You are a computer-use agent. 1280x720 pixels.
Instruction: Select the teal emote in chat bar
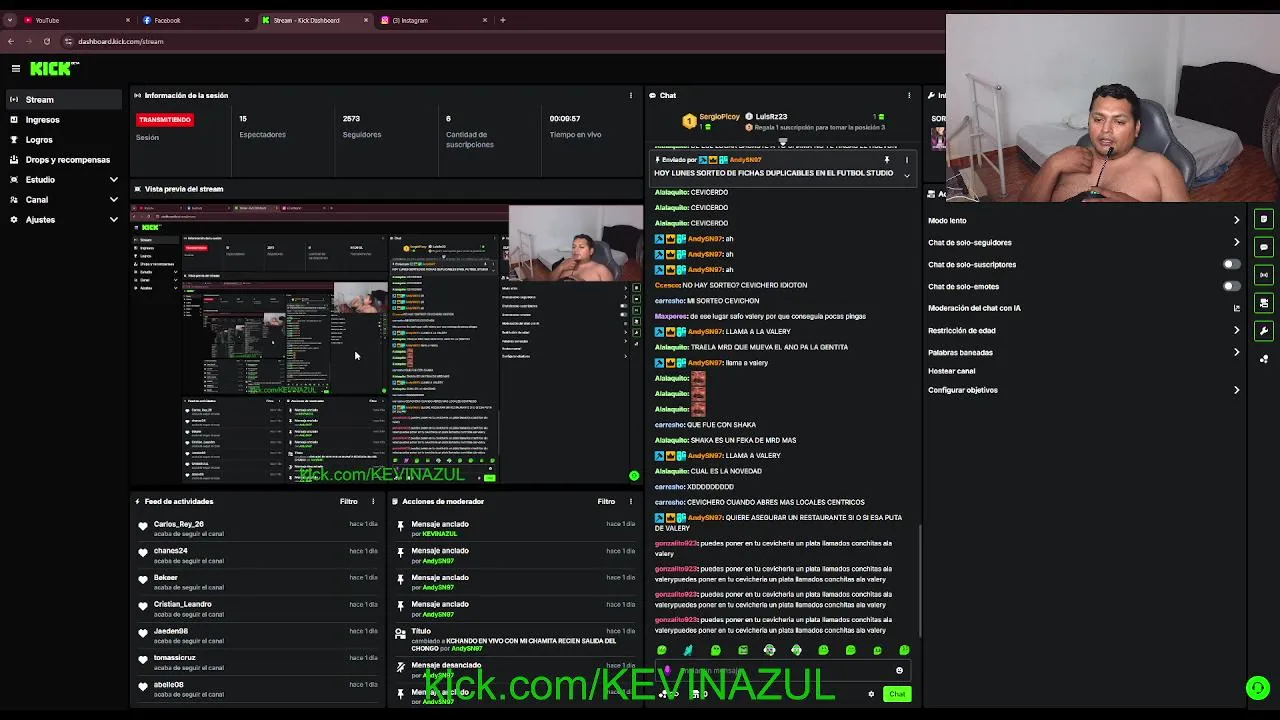[688, 650]
